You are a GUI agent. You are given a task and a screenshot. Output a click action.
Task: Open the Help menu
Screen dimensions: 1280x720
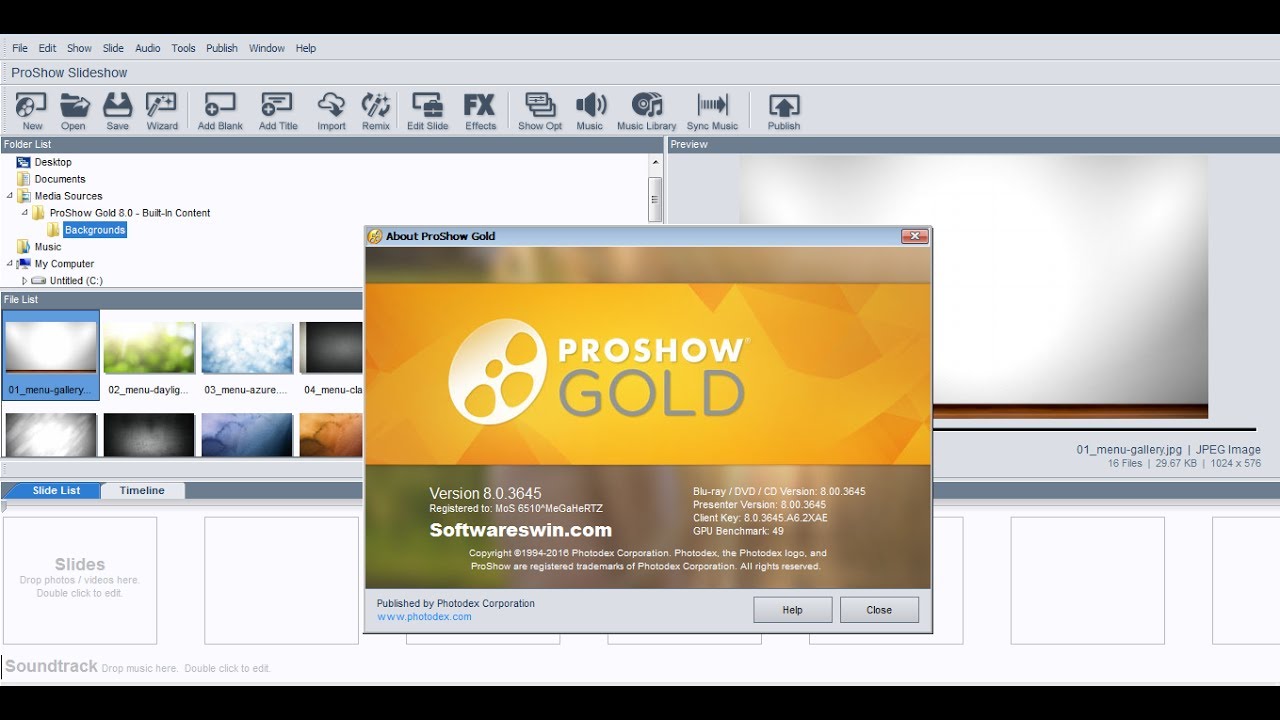point(306,48)
